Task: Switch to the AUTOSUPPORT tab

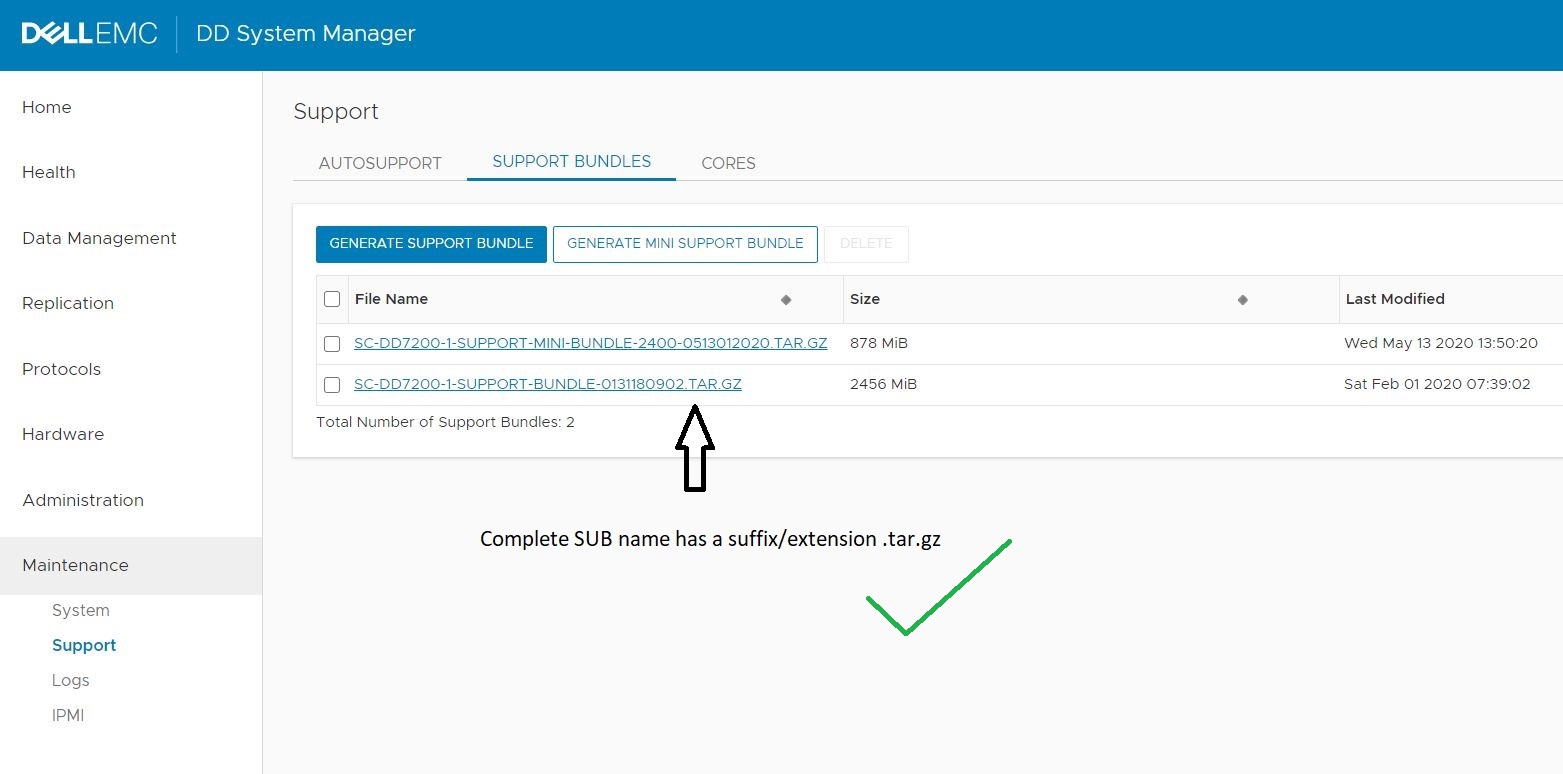Action: click(x=380, y=163)
